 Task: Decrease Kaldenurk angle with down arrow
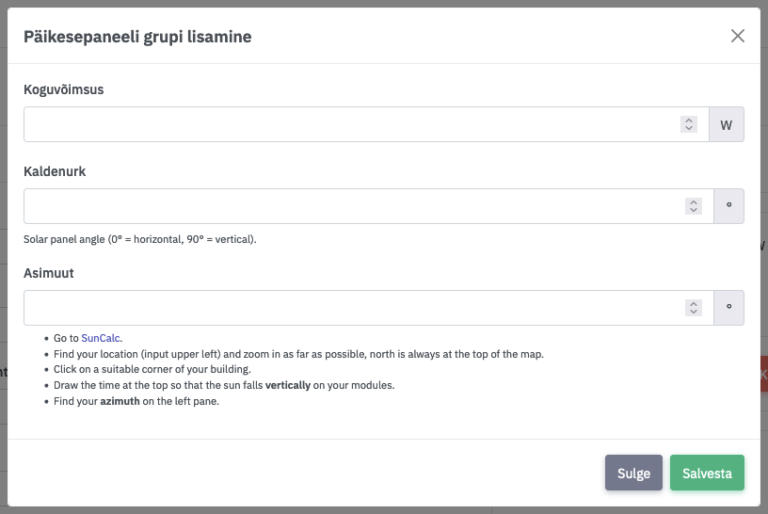tap(693, 210)
